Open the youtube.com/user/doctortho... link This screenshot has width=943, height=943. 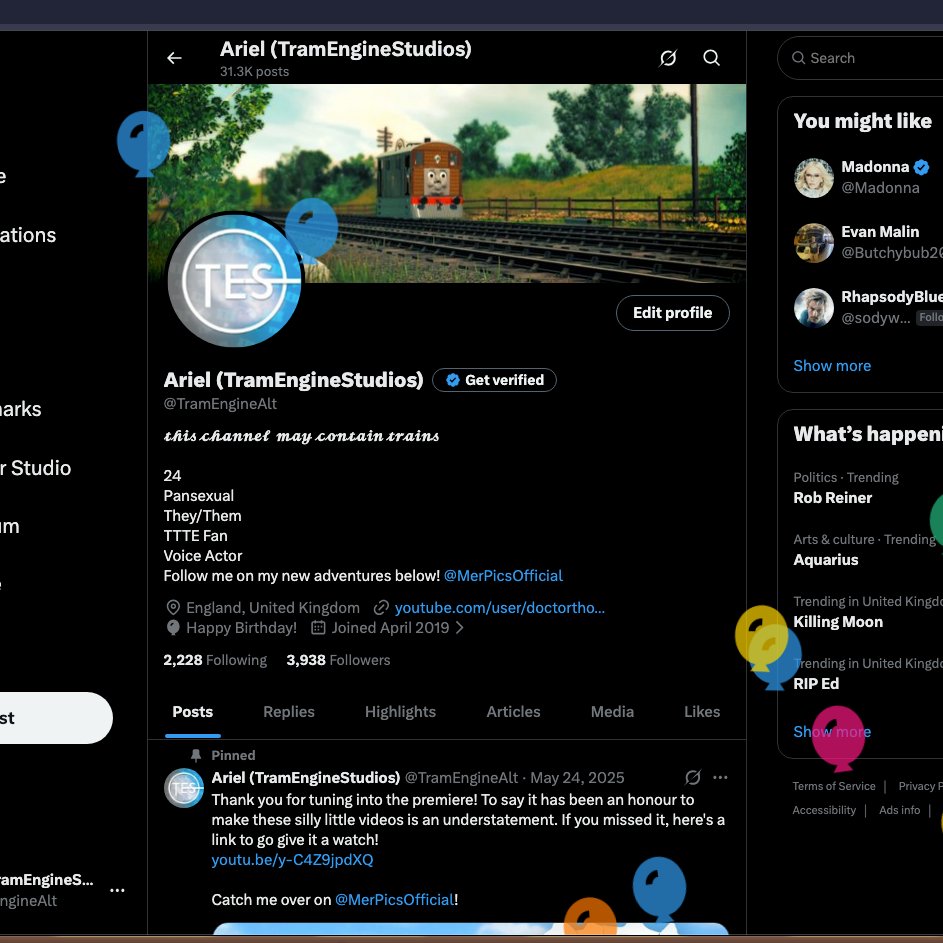[x=499, y=607]
